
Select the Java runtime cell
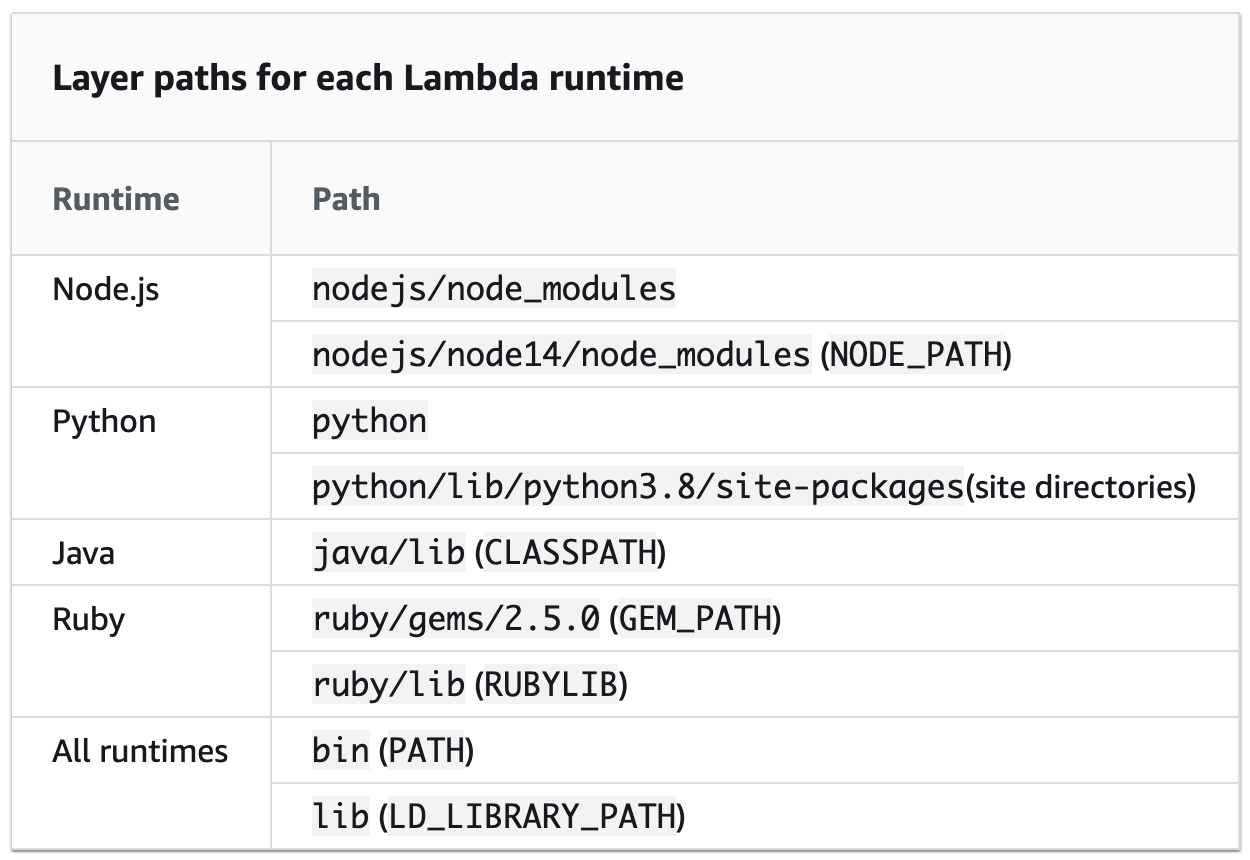tap(83, 552)
